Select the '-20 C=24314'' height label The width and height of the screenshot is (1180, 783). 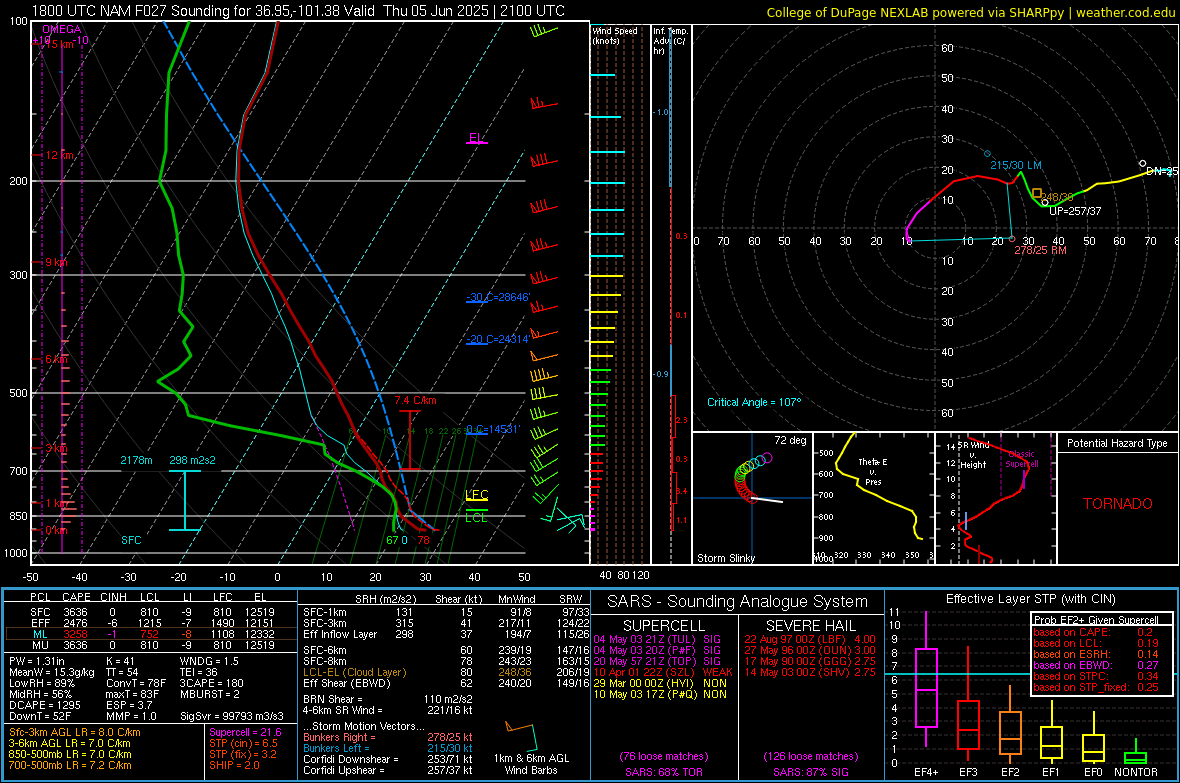pyautogui.click(x=497, y=340)
